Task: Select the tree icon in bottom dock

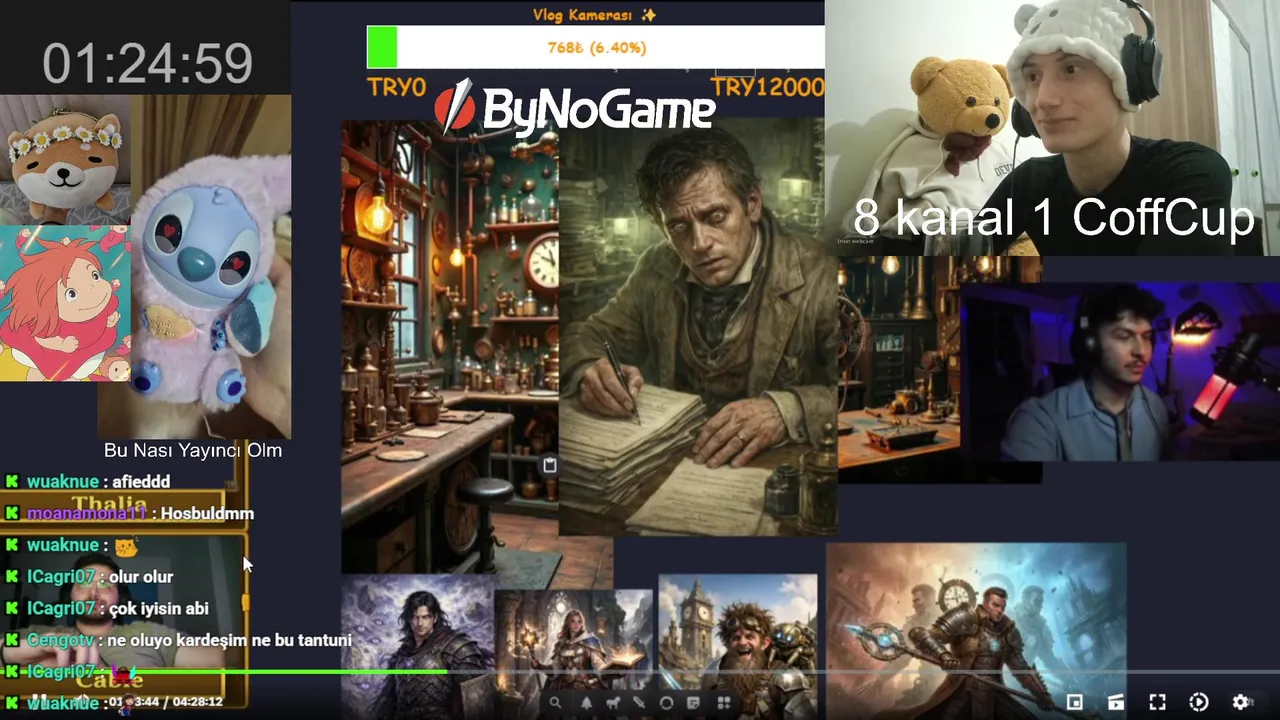Action: pyautogui.click(x=586, y=703)
